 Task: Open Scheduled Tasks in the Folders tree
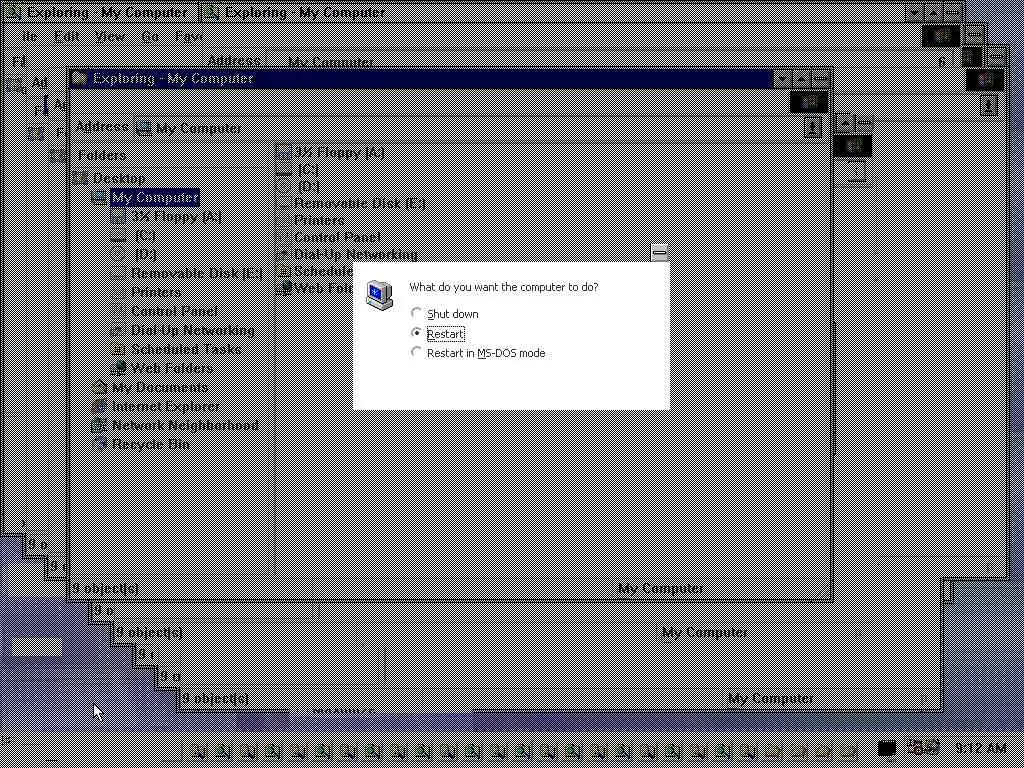[x=185, y=349]
